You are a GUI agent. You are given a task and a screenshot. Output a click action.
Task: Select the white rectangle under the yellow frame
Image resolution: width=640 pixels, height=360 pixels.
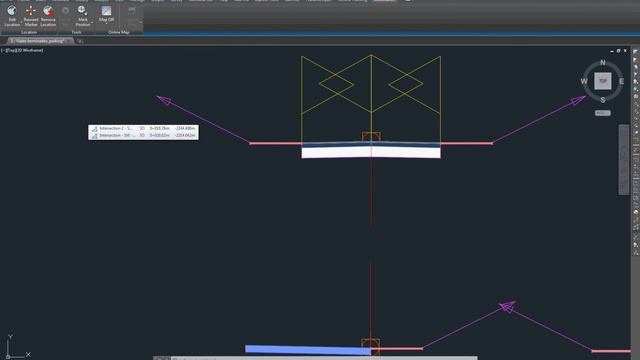pos(371,153)
